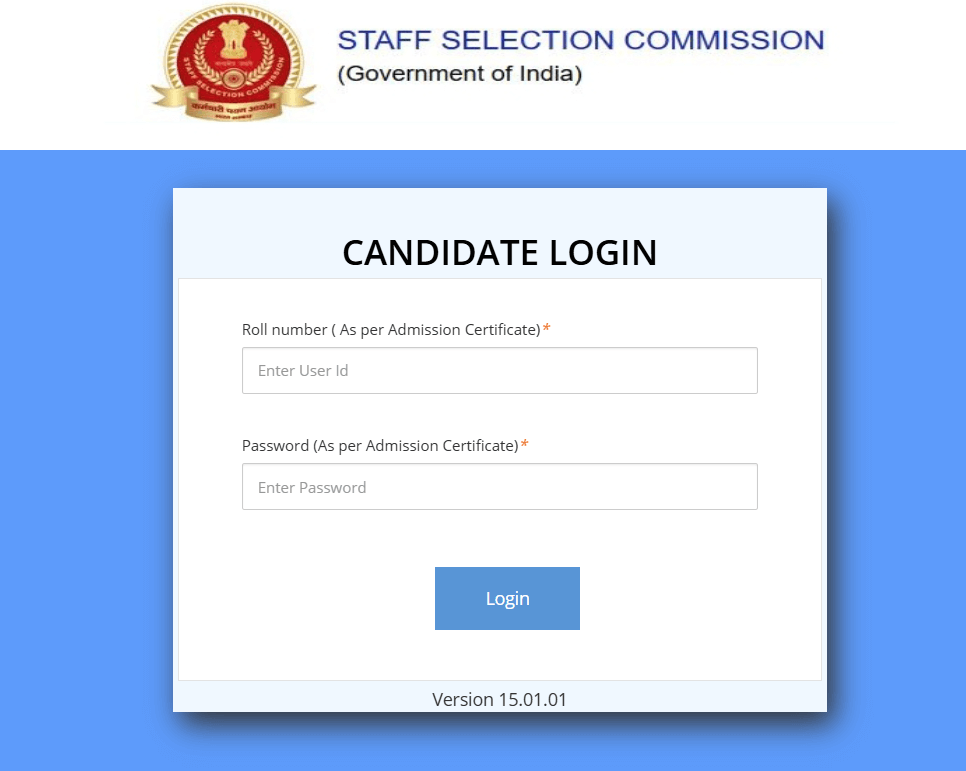
Task: Click the (Government of India) subtitle text
Action: 459,74
